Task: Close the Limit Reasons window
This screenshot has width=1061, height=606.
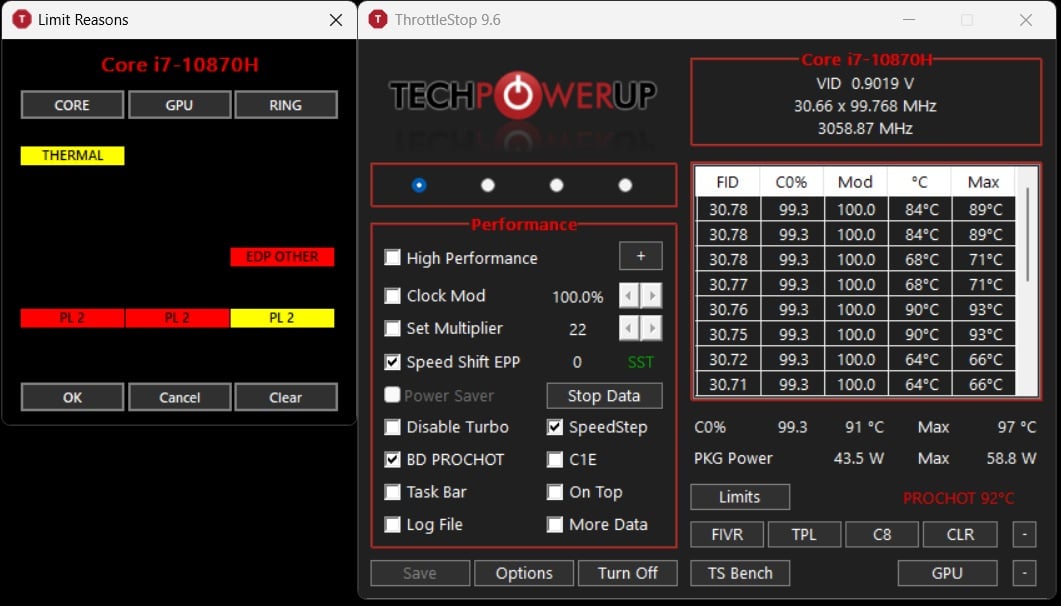Action: pyautogui.click(x=336, y=20)
